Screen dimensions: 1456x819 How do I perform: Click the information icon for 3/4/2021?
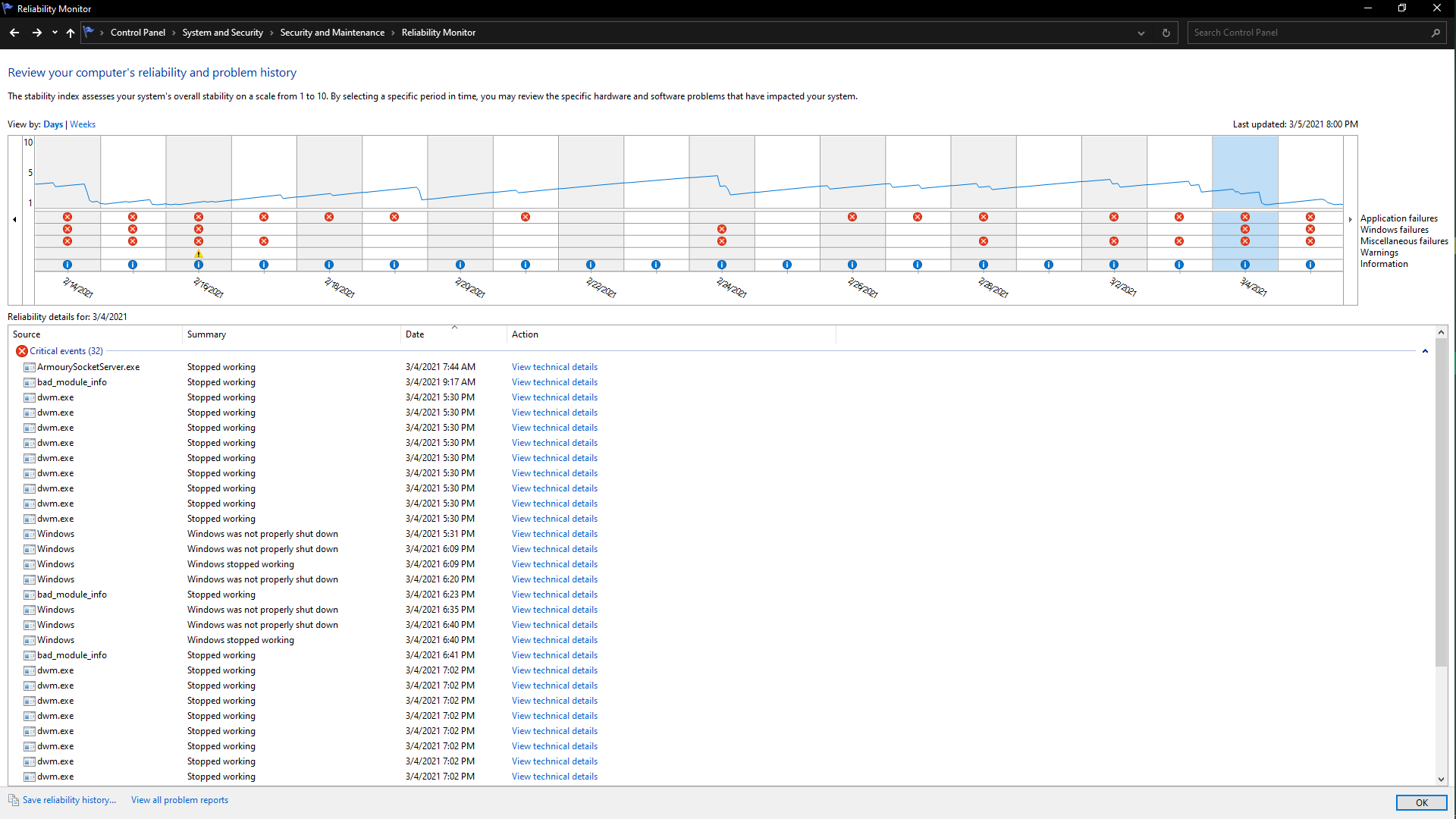tap(1244, 265)
